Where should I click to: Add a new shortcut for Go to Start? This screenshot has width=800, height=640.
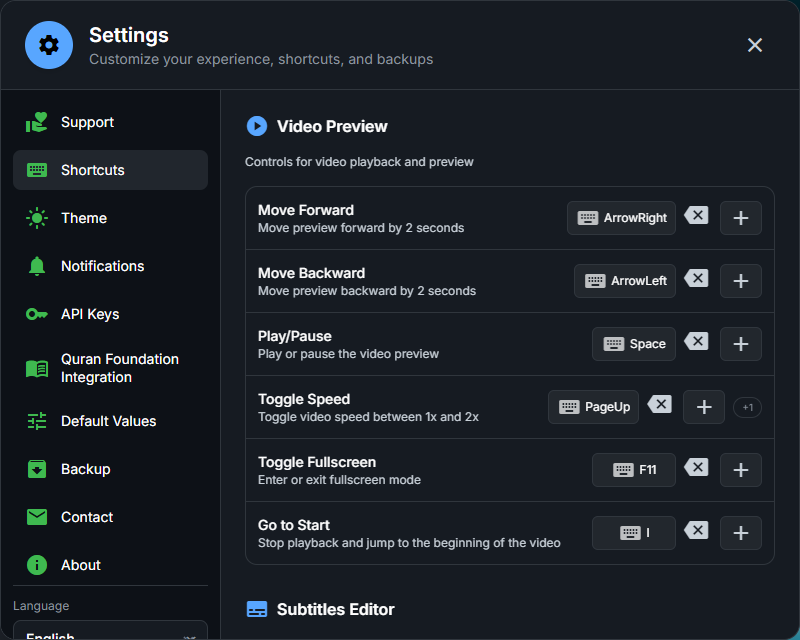[x=741, y=533]
